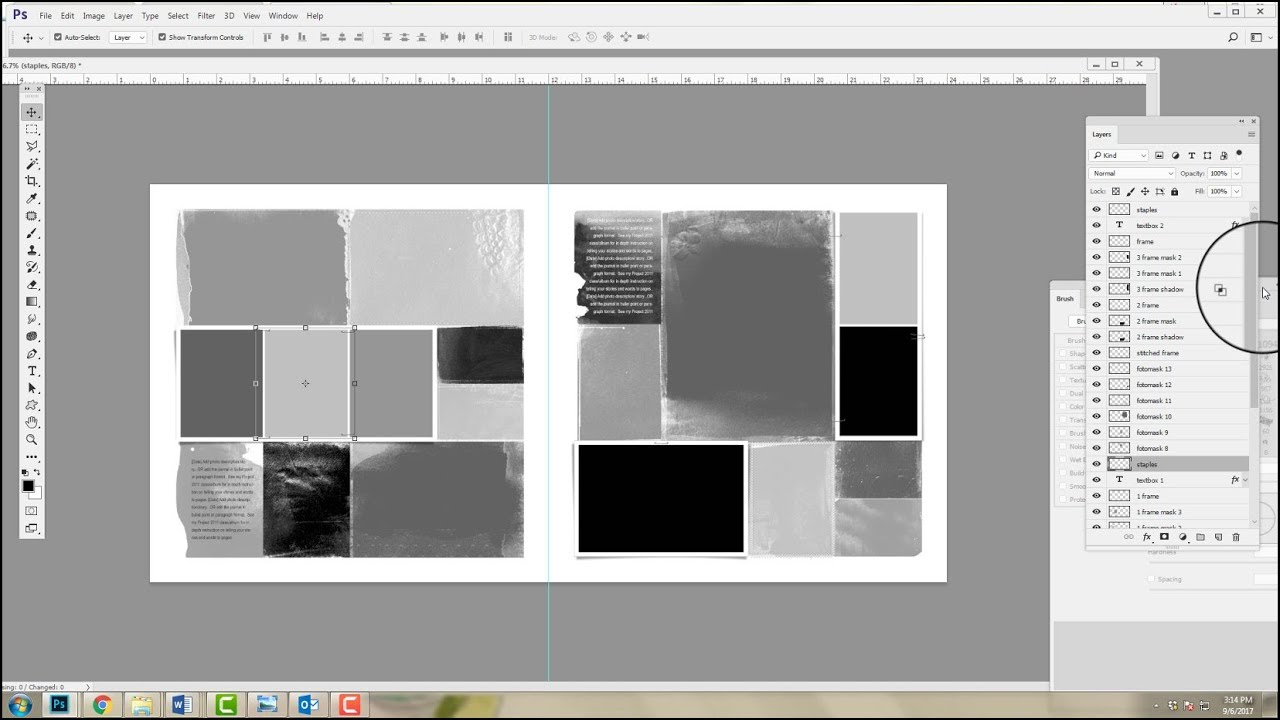Click Lock all padlock icon
The image size is (1280, 720).
tap(1174, 191)
